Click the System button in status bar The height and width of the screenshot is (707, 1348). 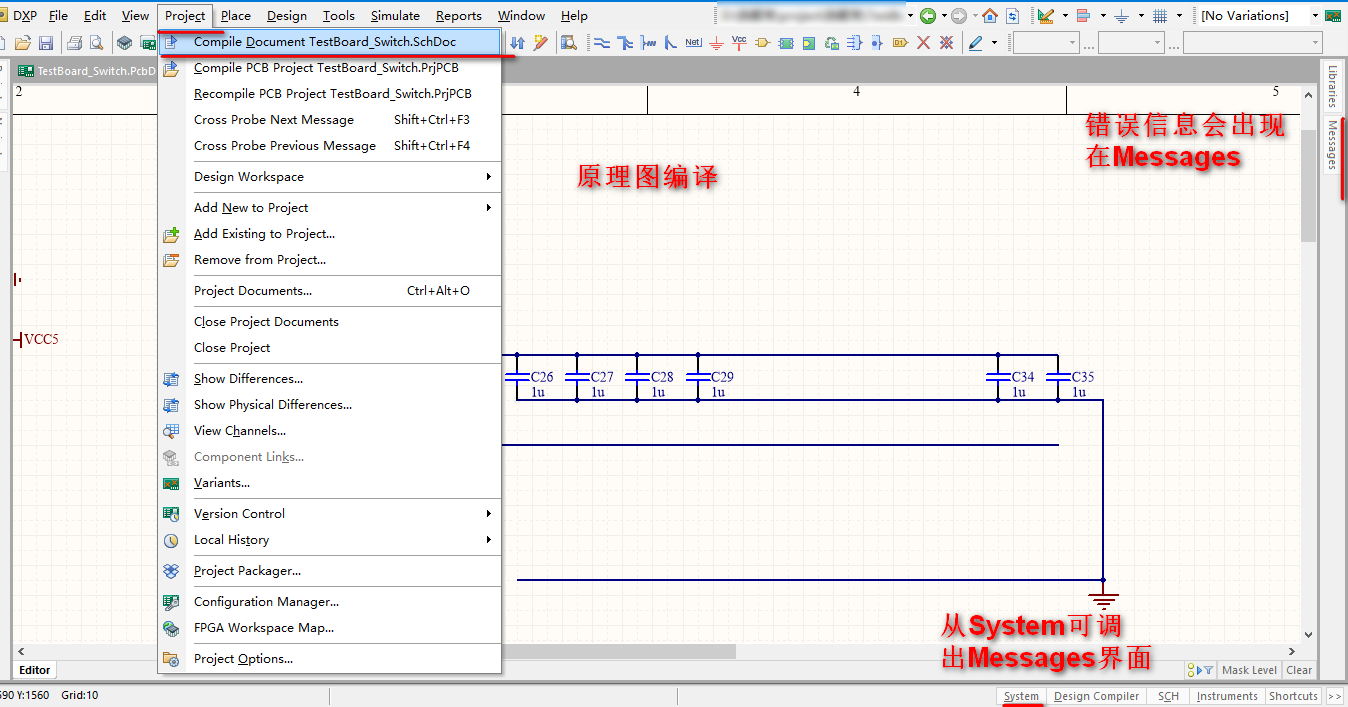tap(1021, 696)
